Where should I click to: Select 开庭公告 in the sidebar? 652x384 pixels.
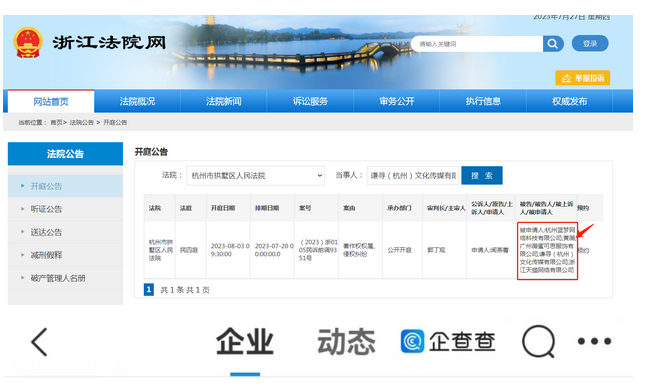click(65, 186)
